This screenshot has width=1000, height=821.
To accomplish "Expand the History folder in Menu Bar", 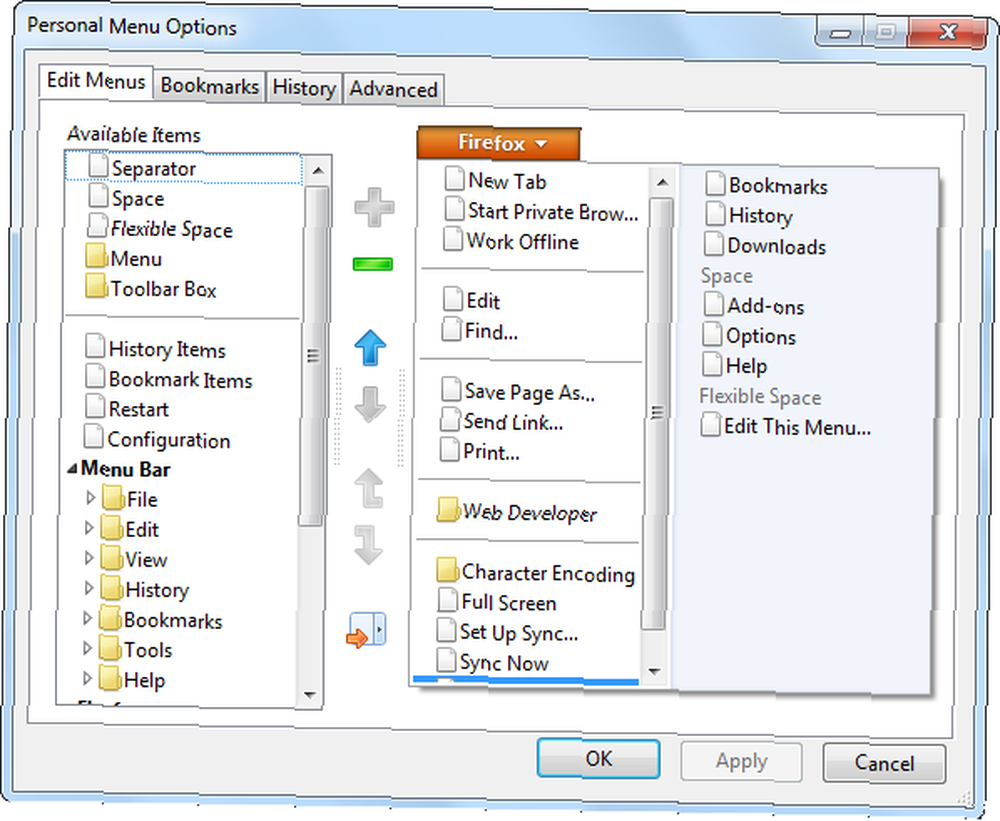I will click(x=89, y=588).
